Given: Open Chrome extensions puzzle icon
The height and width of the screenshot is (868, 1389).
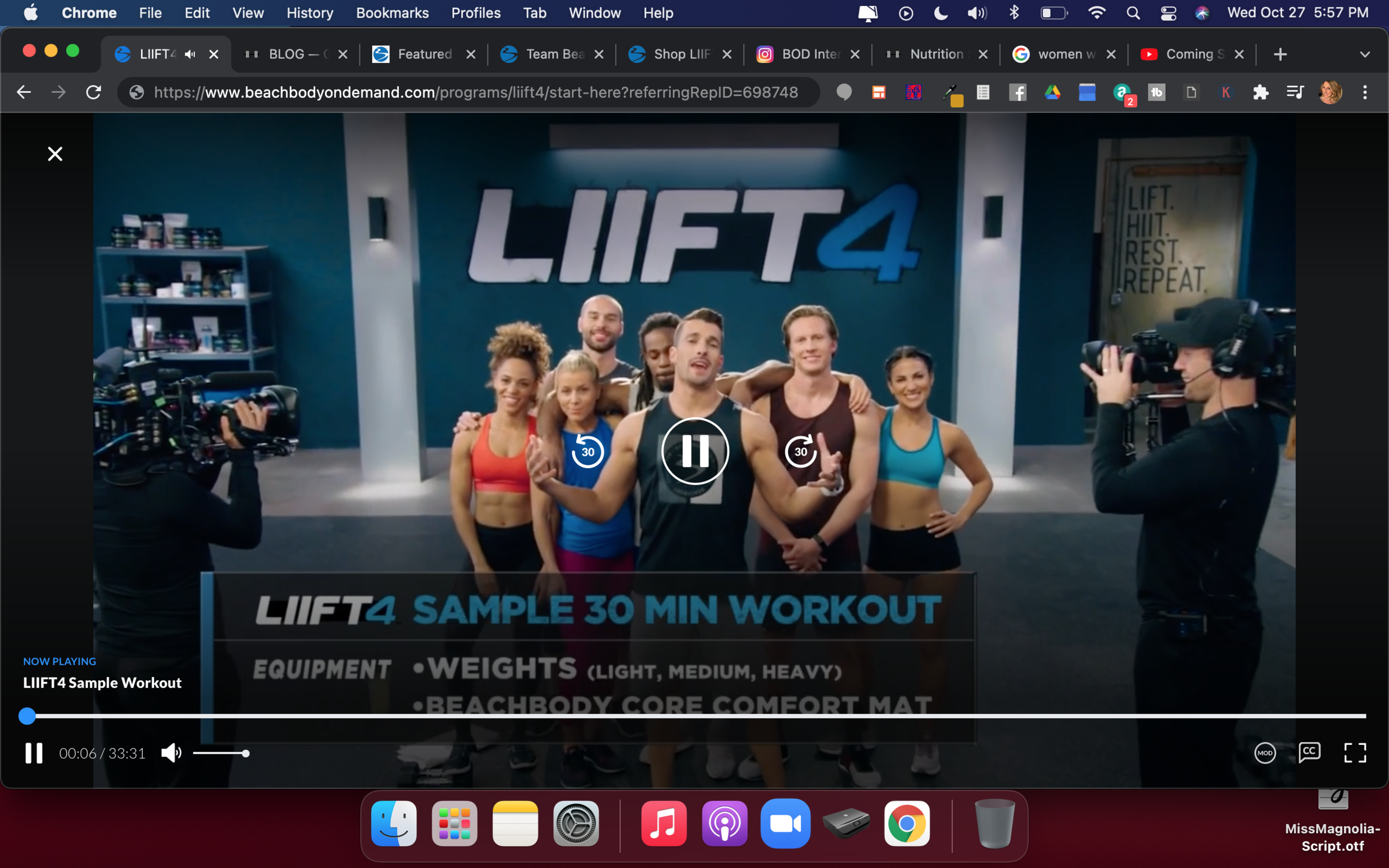Looking at the screenshot, I should pyautogui.click(x=1260, y=92).
